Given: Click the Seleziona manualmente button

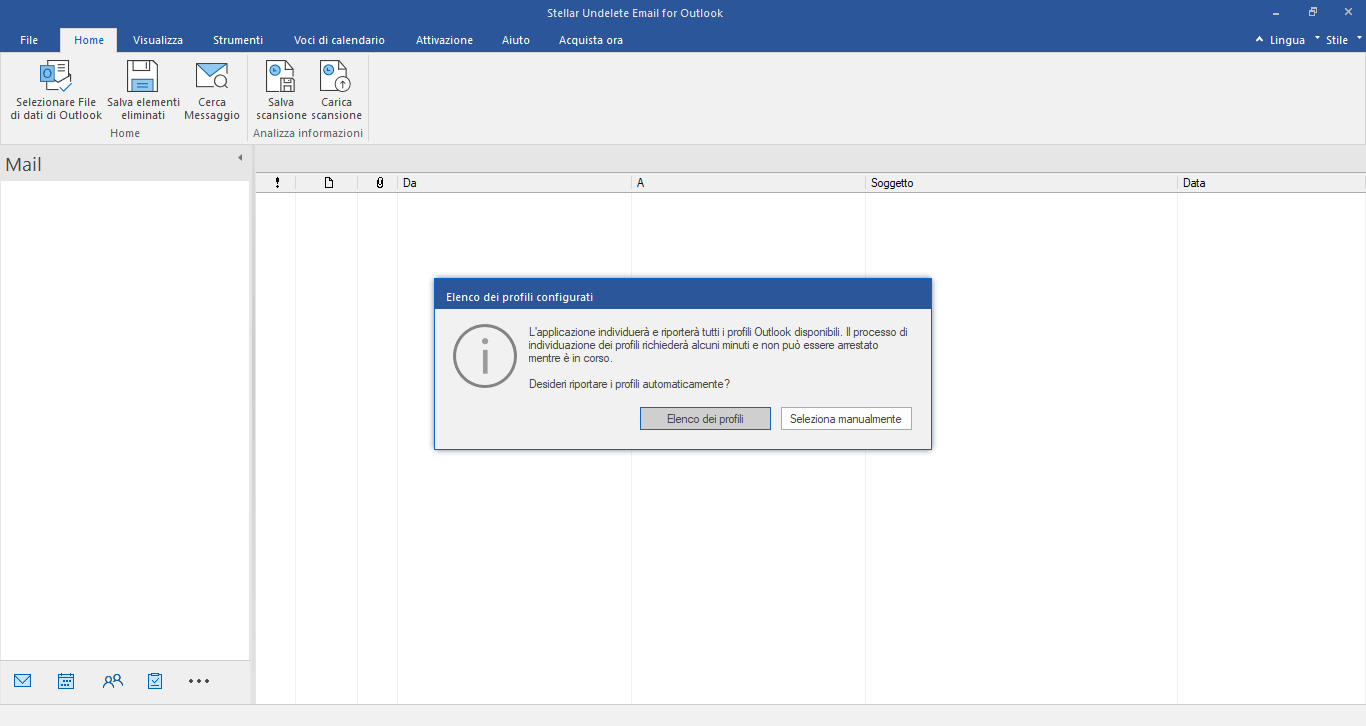Looking at the screenshot, I should tap(846, 419).
